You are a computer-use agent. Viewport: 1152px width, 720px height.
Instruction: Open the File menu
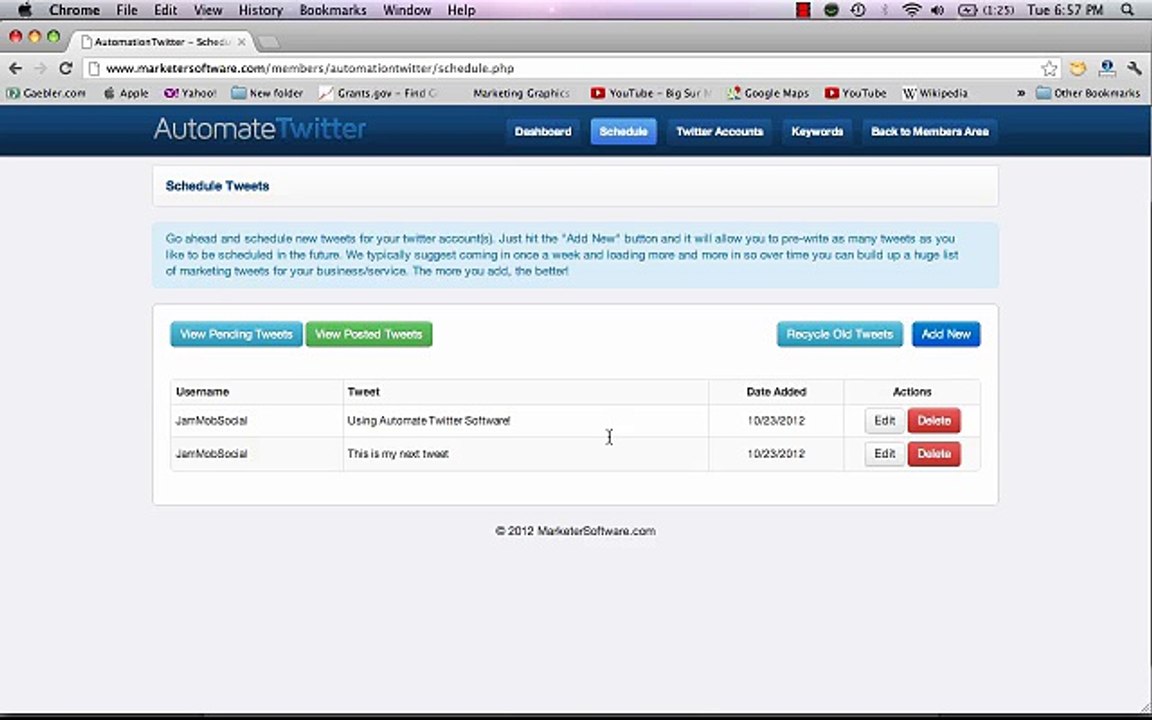[126, 10]
